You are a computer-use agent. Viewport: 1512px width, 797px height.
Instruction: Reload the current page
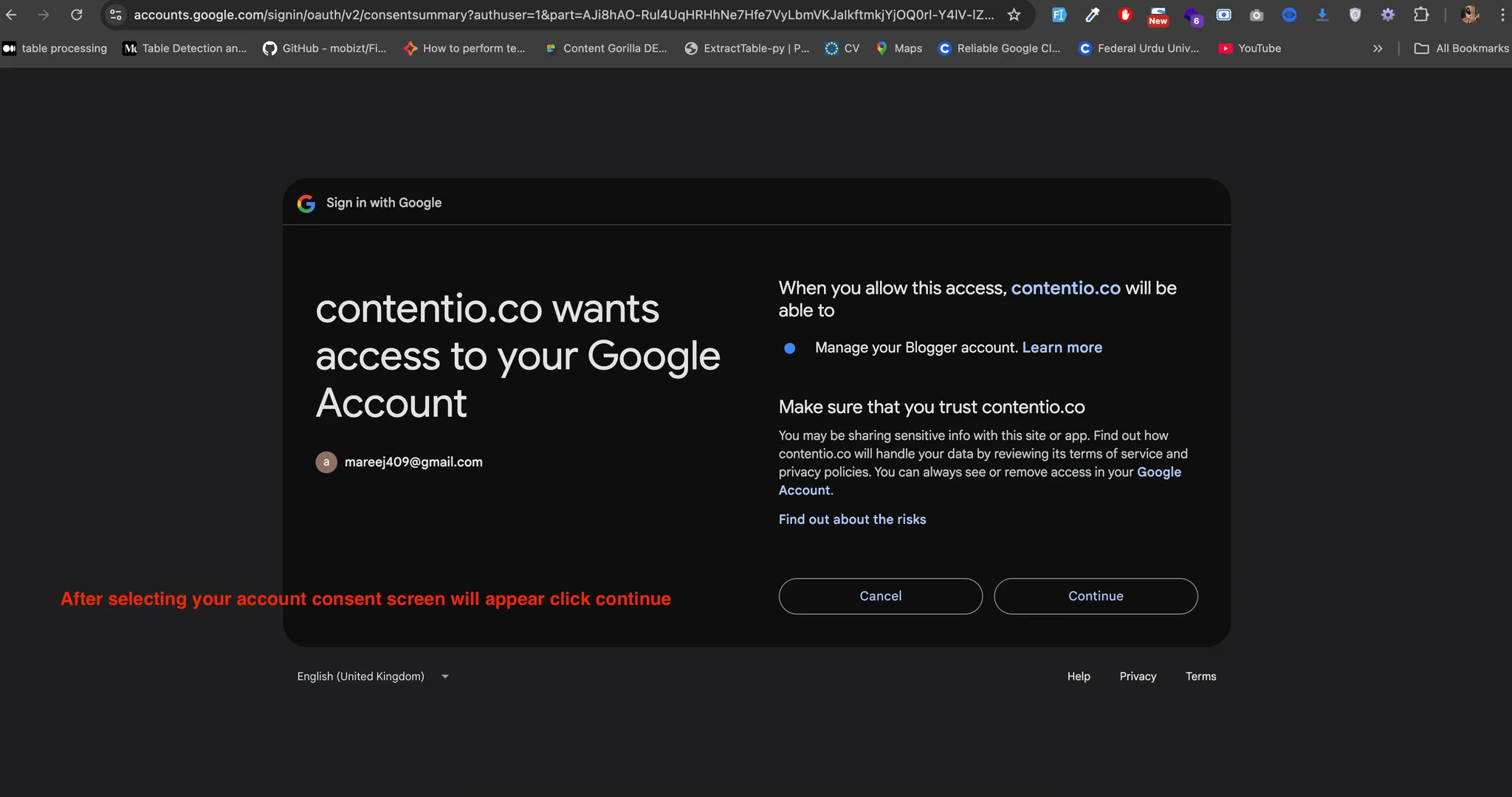coord(77,15)
